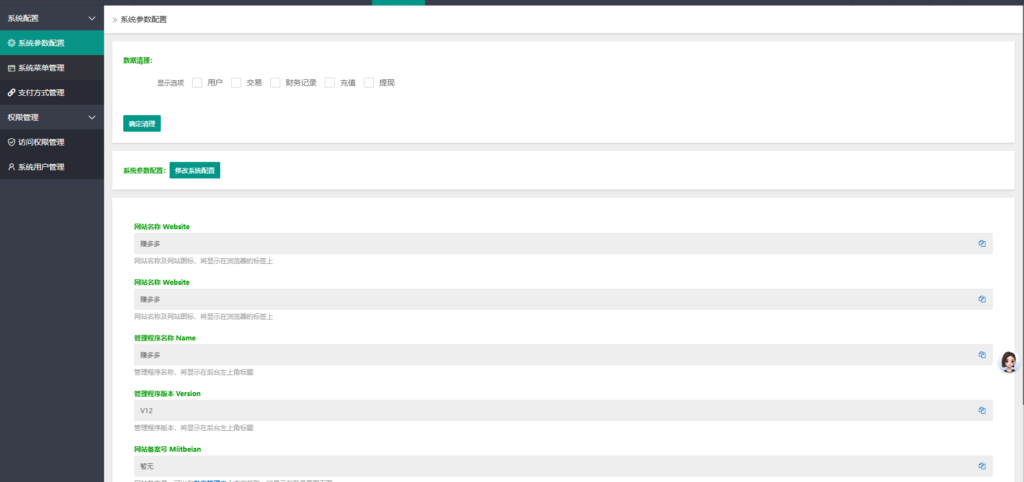Collapse the 权限管理 sidebar group

(x=92, y=117)
